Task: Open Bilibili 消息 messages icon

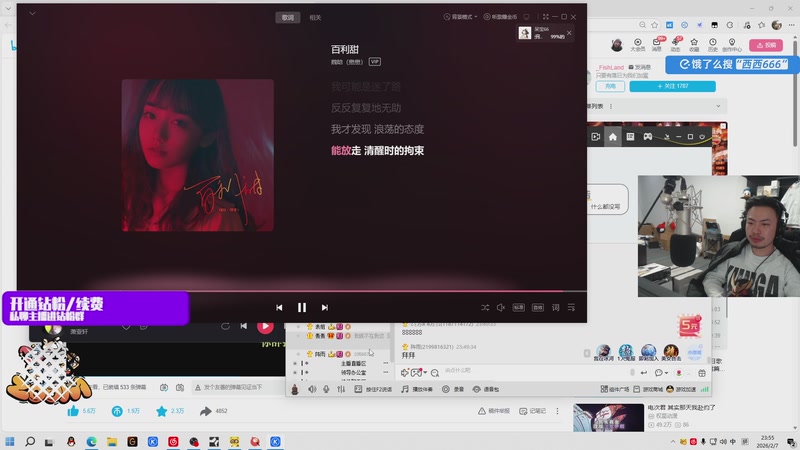Action: (657, 44)
